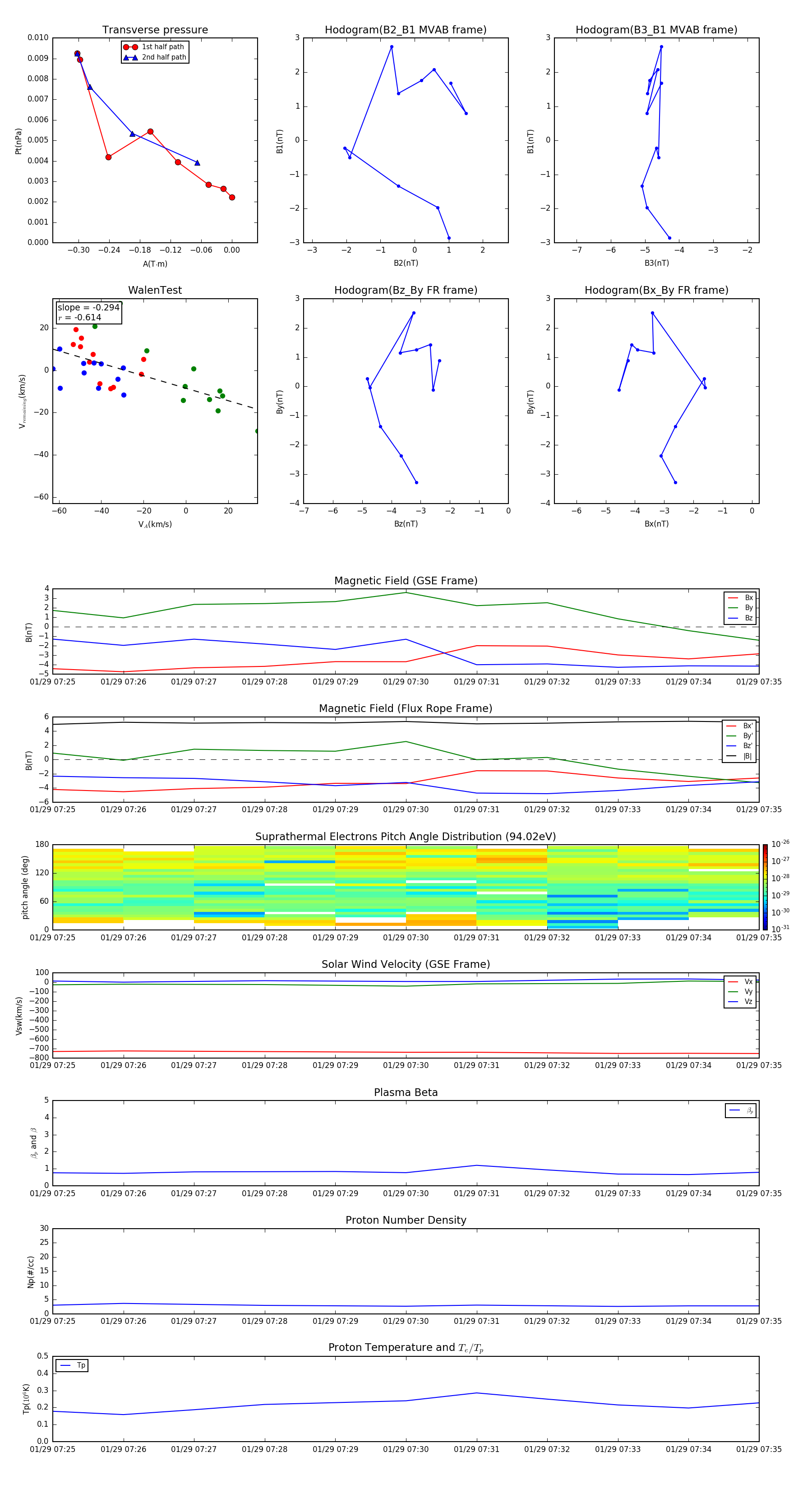Click the Bz entry in GSE magnetic legend

coord(740,618)
